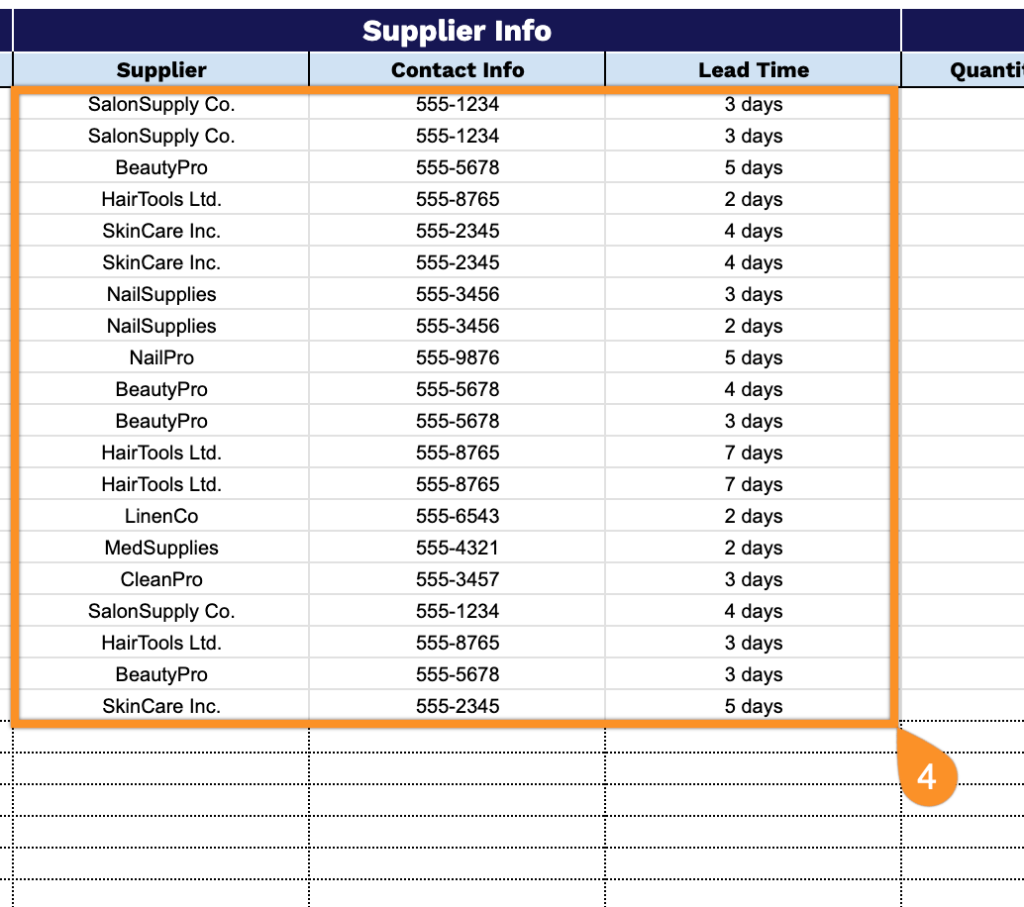Select the SkinCare Inc. cell with 5-day lead time
1024x907 pixels.
click(161, 706)
